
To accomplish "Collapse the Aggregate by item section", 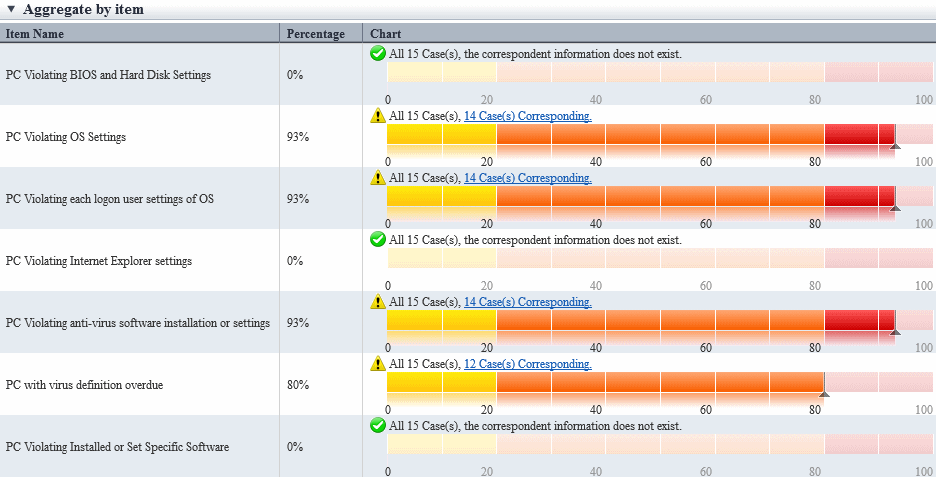I will pos(11,10).
